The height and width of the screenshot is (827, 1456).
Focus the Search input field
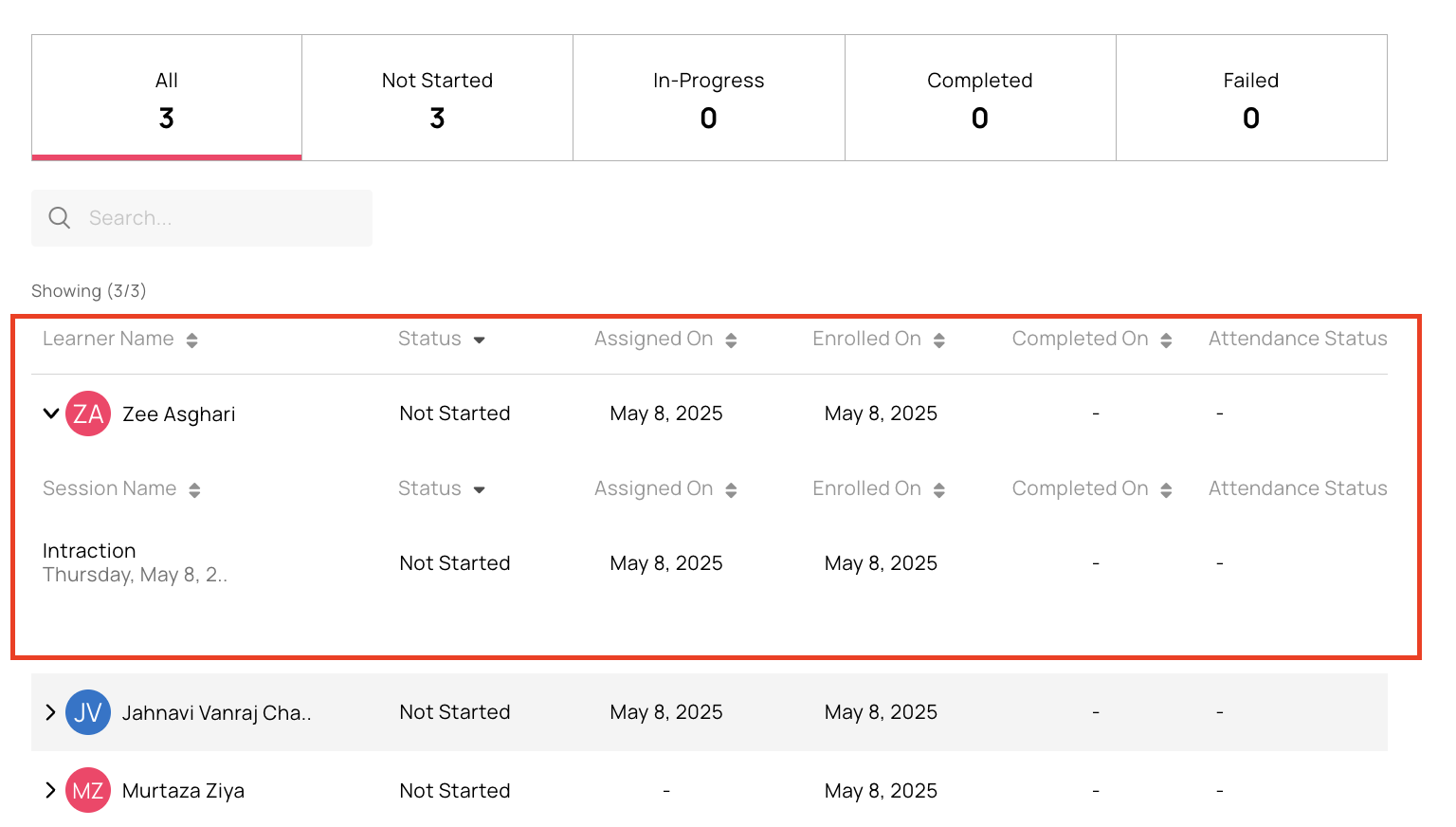(x=202, y=218)
